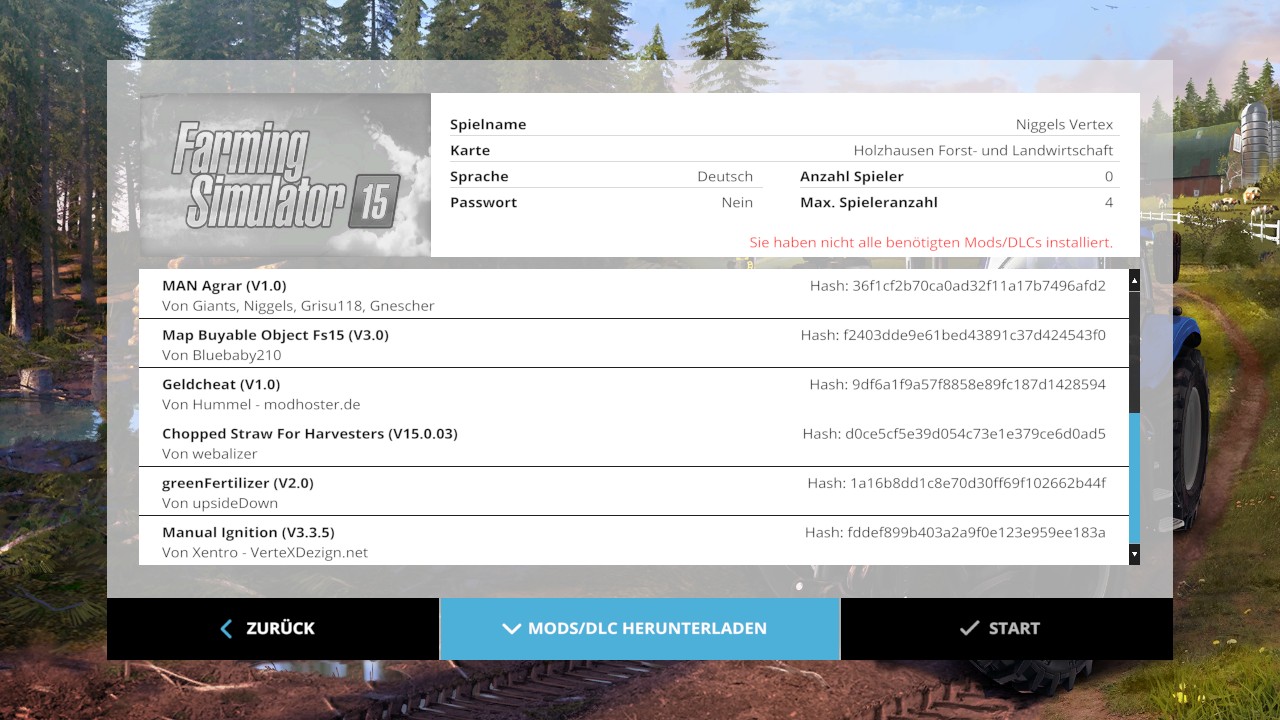Click the Farming Simulator 15 logo
This screenshot has width=1280, height=720.
click(285, 176)
